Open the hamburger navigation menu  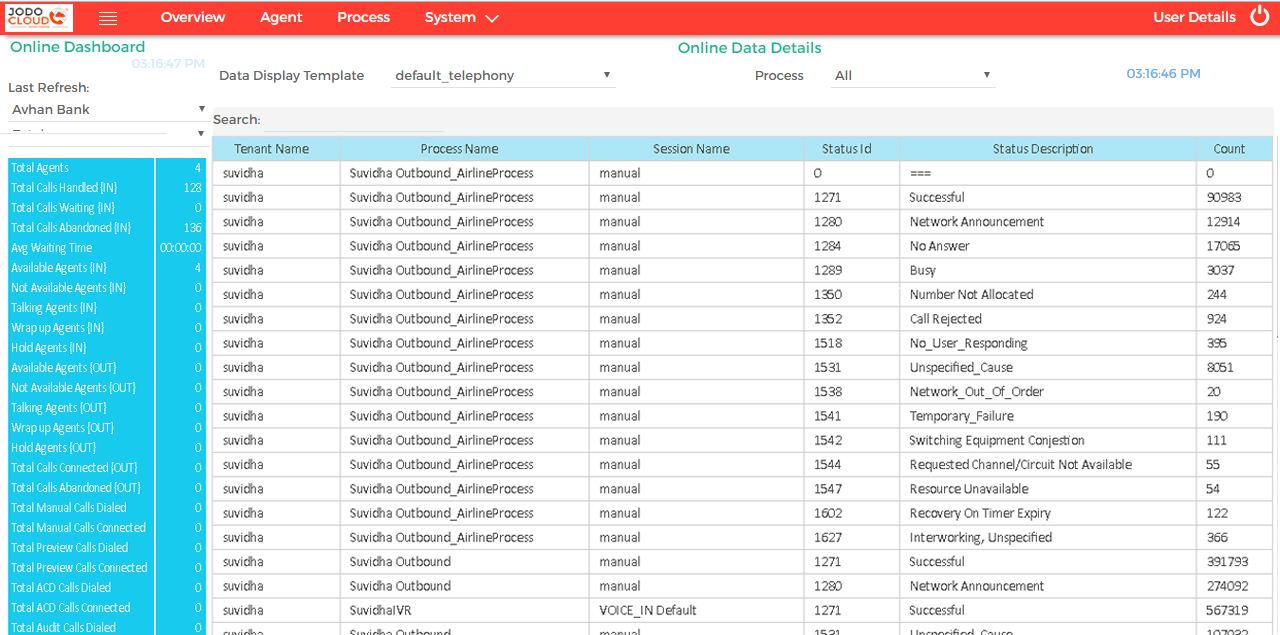tap(108, 17)
